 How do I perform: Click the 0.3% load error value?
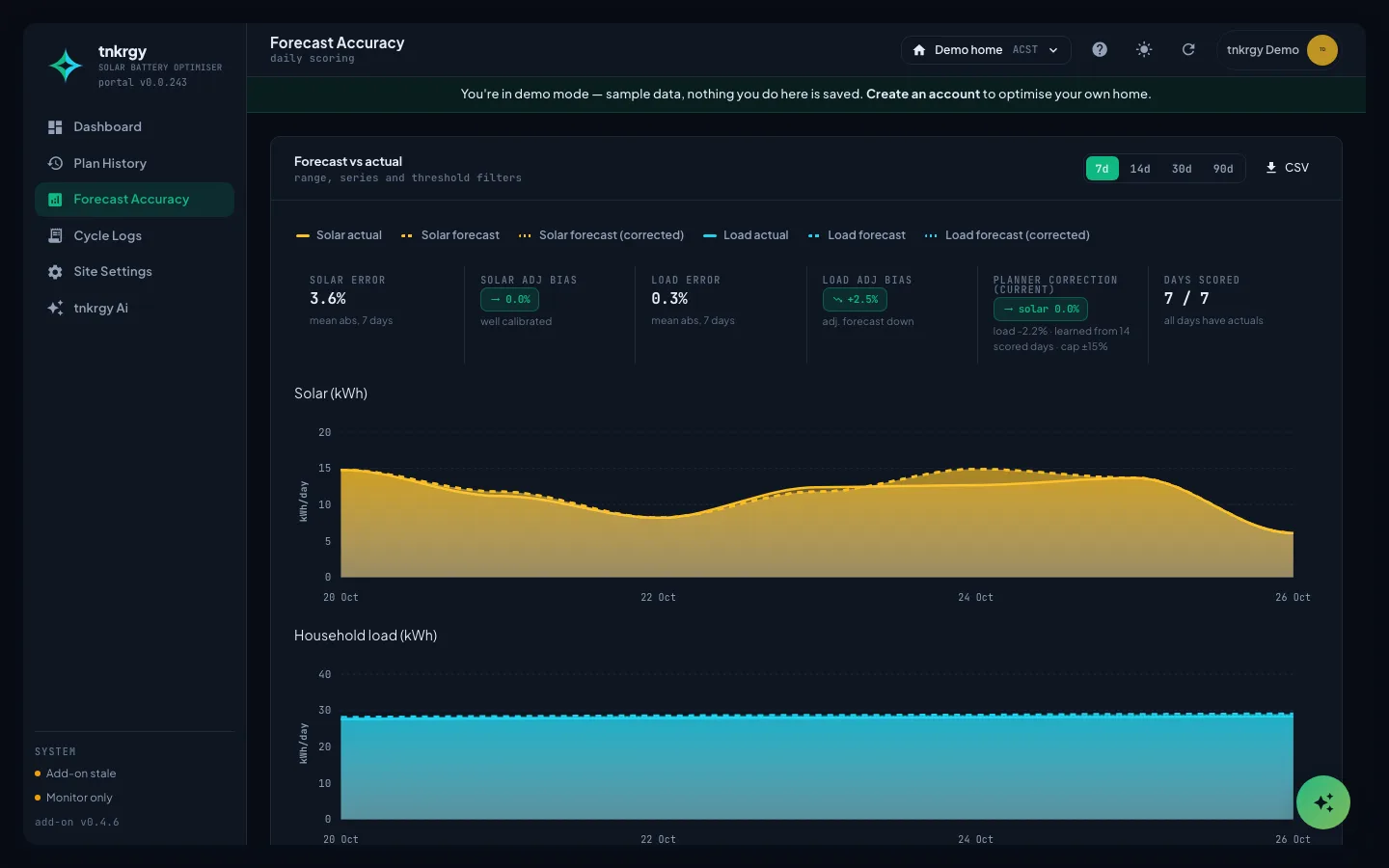[669, 299]
